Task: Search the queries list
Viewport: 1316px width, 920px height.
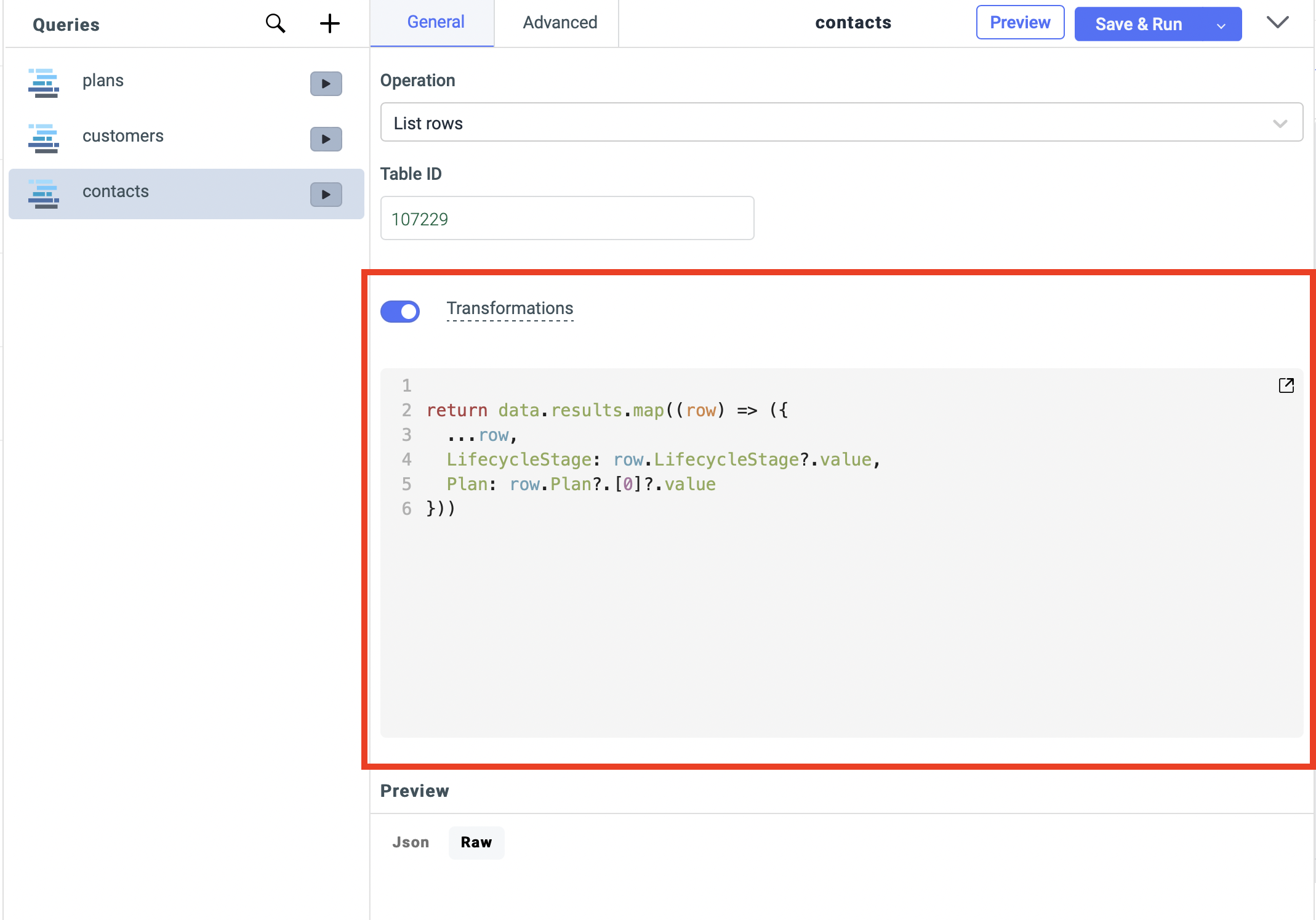Action: (x=275, y=23)
